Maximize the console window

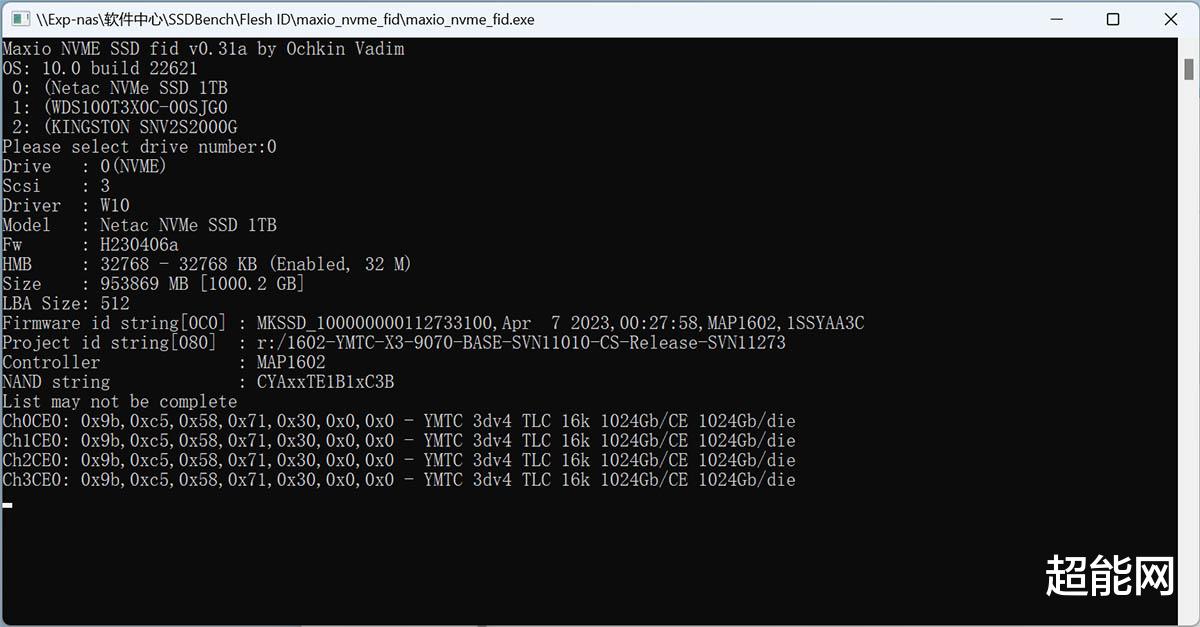(x=1113, y=19)
